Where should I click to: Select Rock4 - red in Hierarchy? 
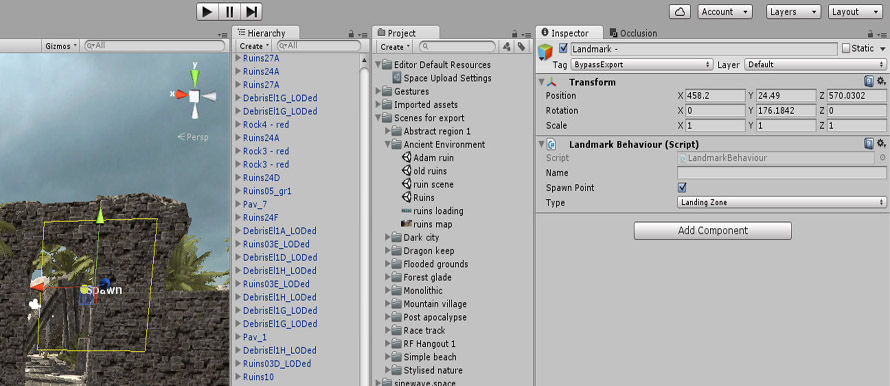click(x=266, y=124)
